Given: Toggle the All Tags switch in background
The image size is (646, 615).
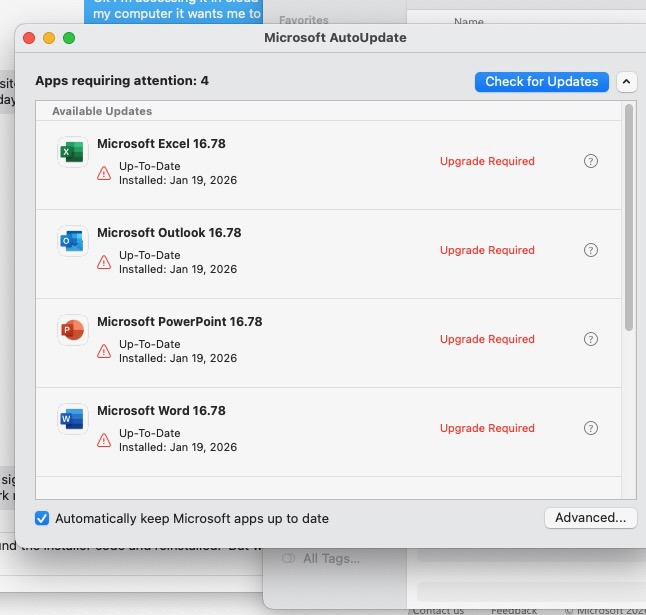Looking at the screenshot, I should click(x=288, y=559).
